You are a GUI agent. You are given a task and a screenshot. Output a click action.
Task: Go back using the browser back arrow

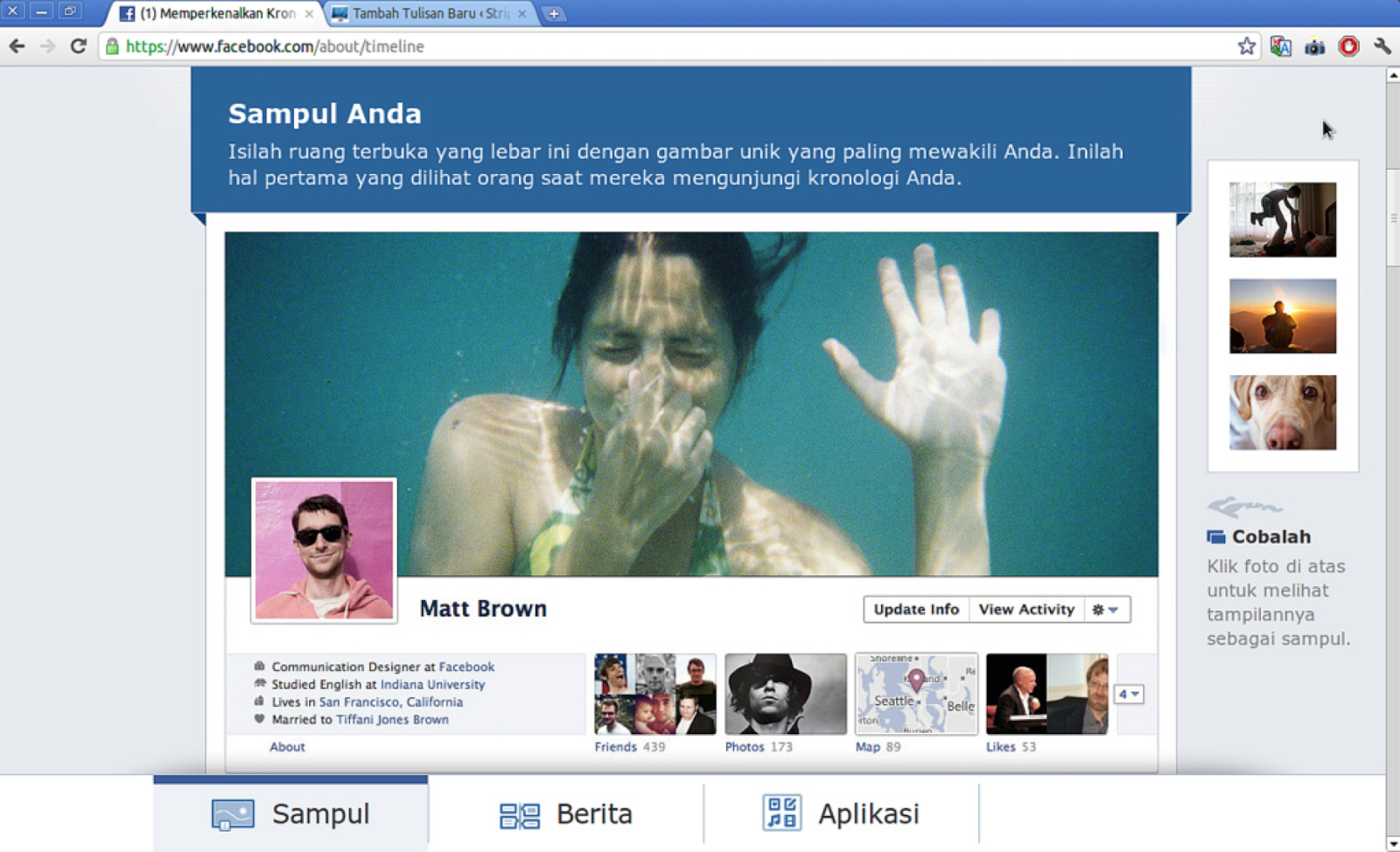17,46
